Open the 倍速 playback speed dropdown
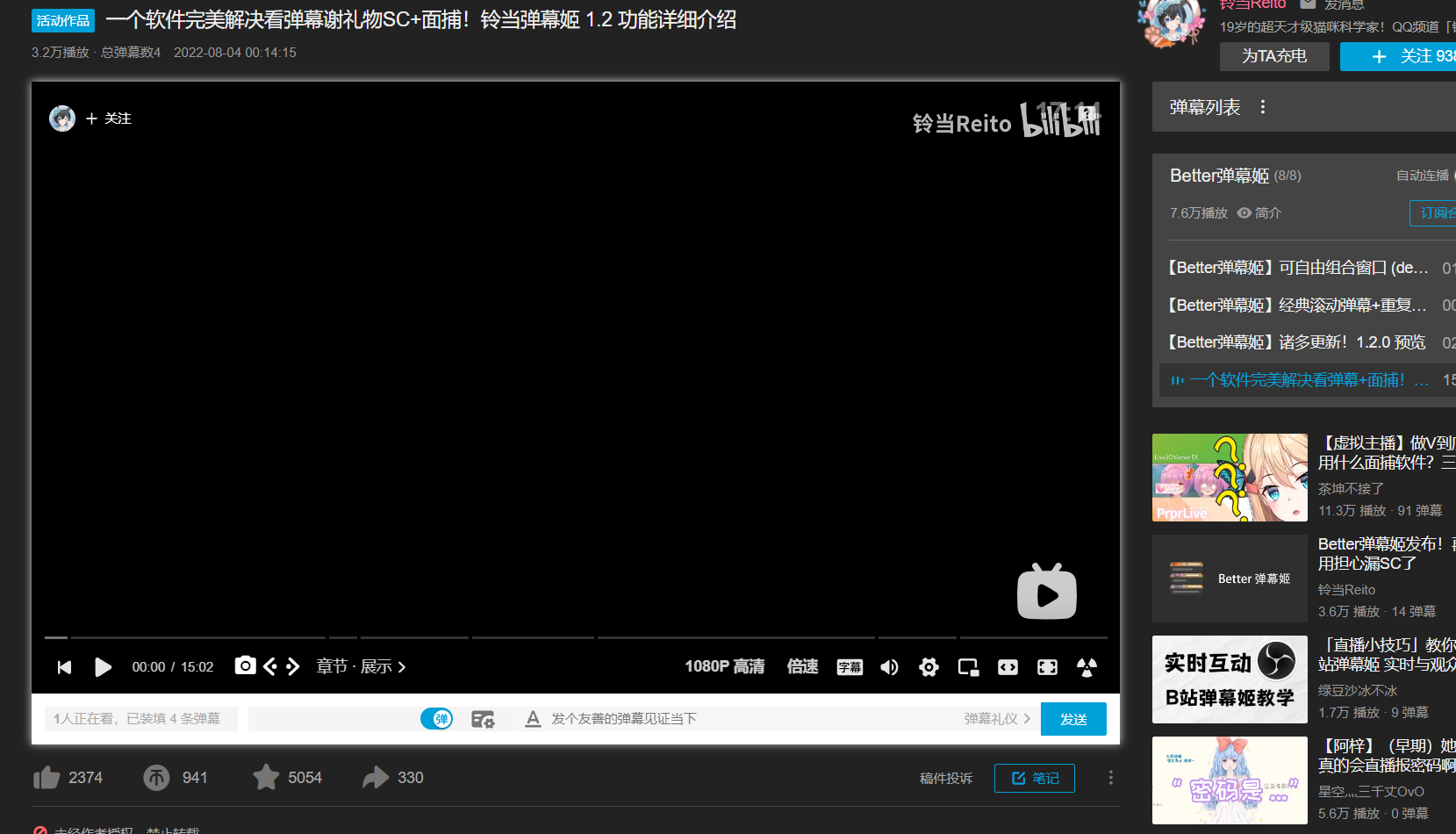1456x834 pixels. click(x=802, y=667)
